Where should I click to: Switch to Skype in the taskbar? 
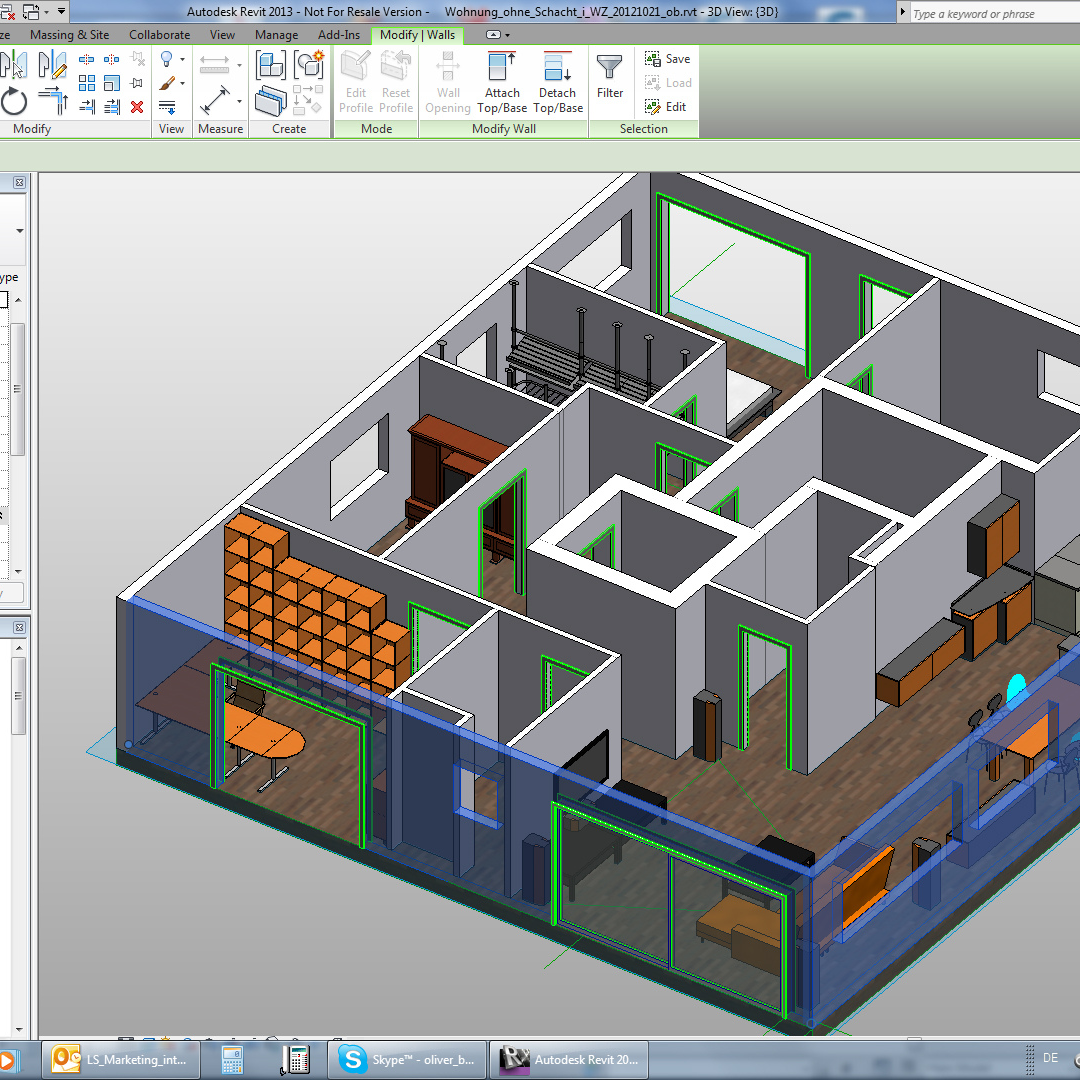(412, 1059)
